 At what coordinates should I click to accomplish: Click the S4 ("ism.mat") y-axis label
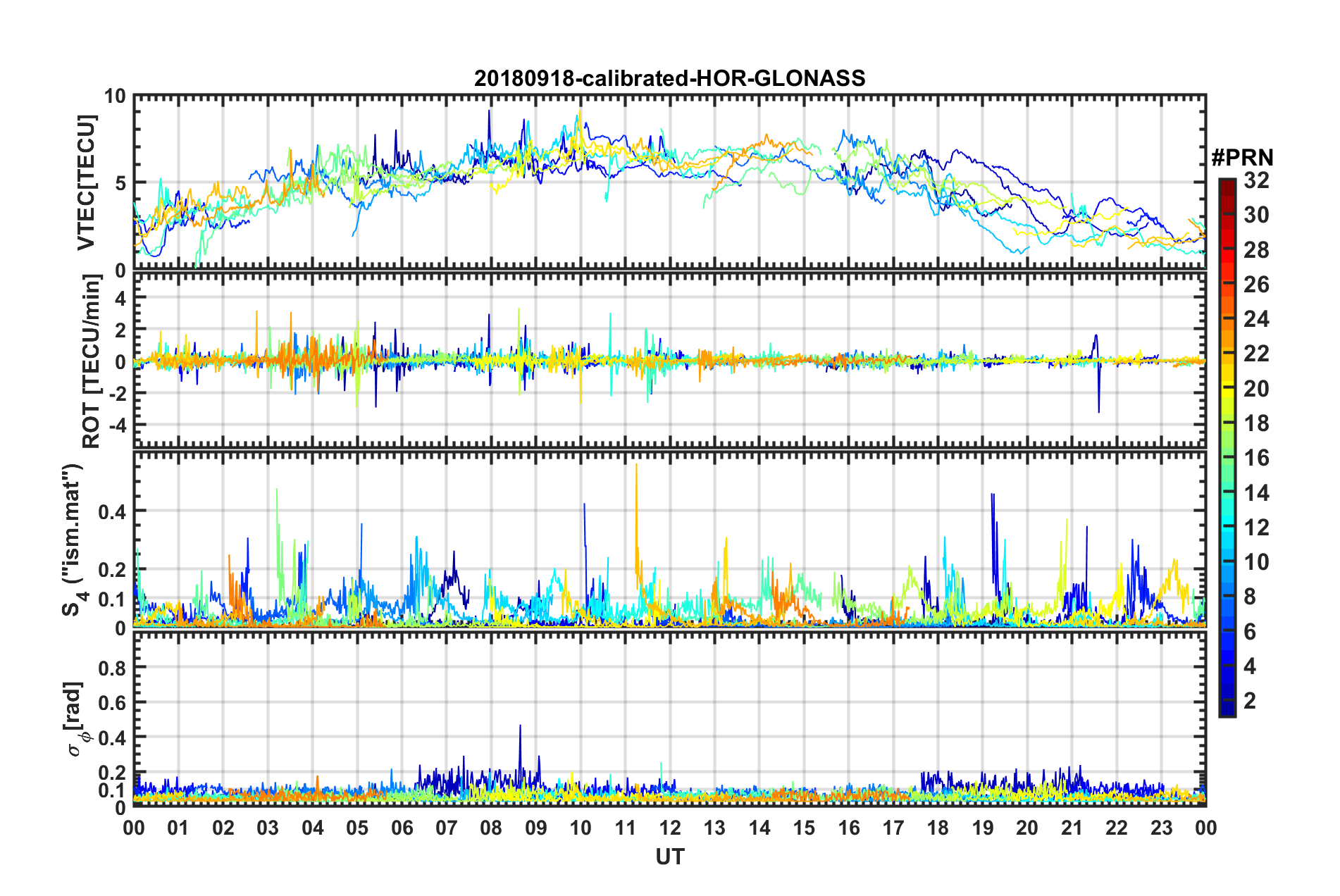[x=75, y=540]
